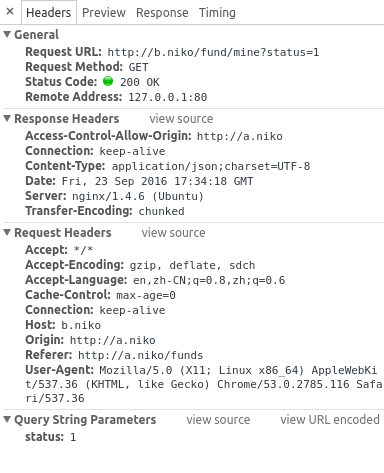Collapse the Response Headers section

7,118
